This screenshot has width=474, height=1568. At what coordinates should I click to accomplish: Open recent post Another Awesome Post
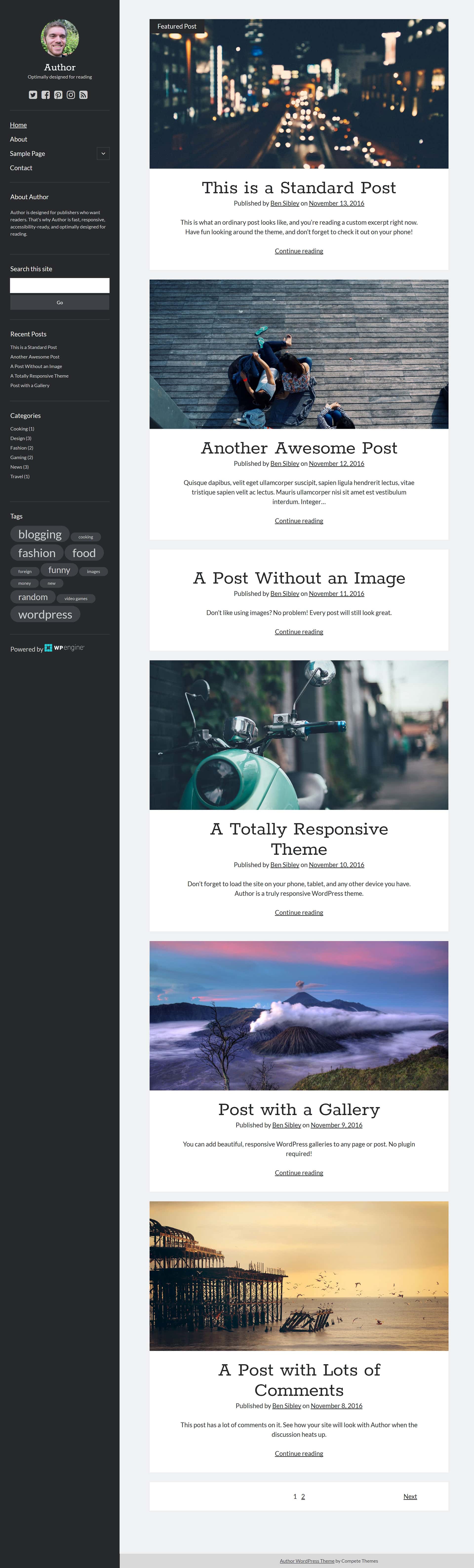[x=35, y=357]
